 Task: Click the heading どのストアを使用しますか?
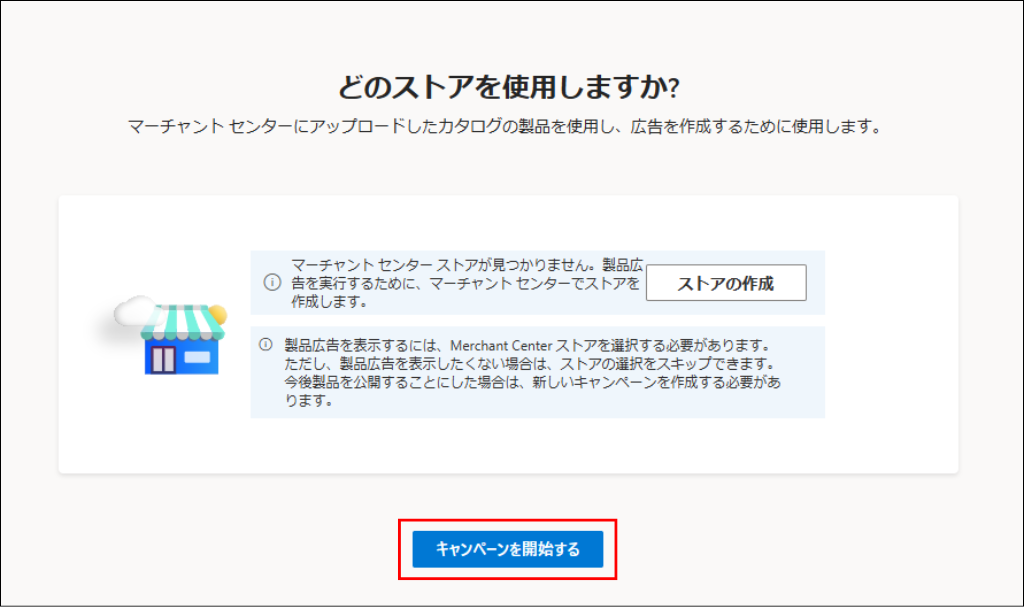pos(508,87)
